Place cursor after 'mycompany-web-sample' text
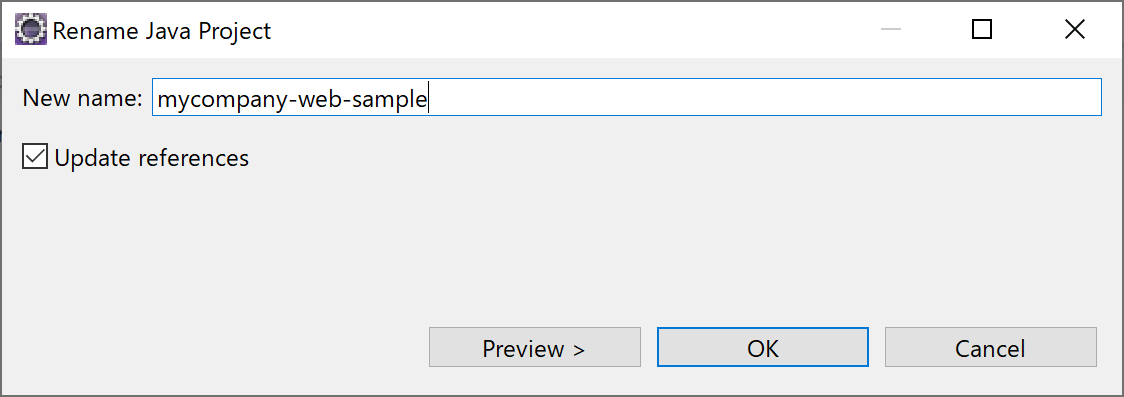Viewport: 1124px width, 397px height. 428,98
